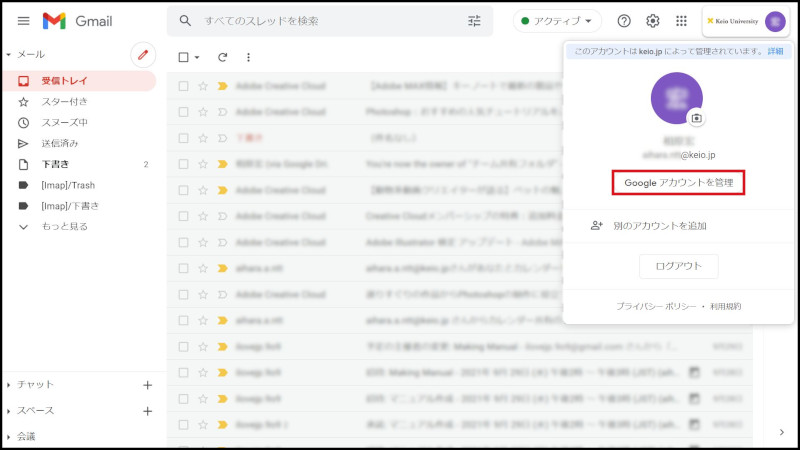
Task: Click the help question mark icon
Action: click(624, 21)
